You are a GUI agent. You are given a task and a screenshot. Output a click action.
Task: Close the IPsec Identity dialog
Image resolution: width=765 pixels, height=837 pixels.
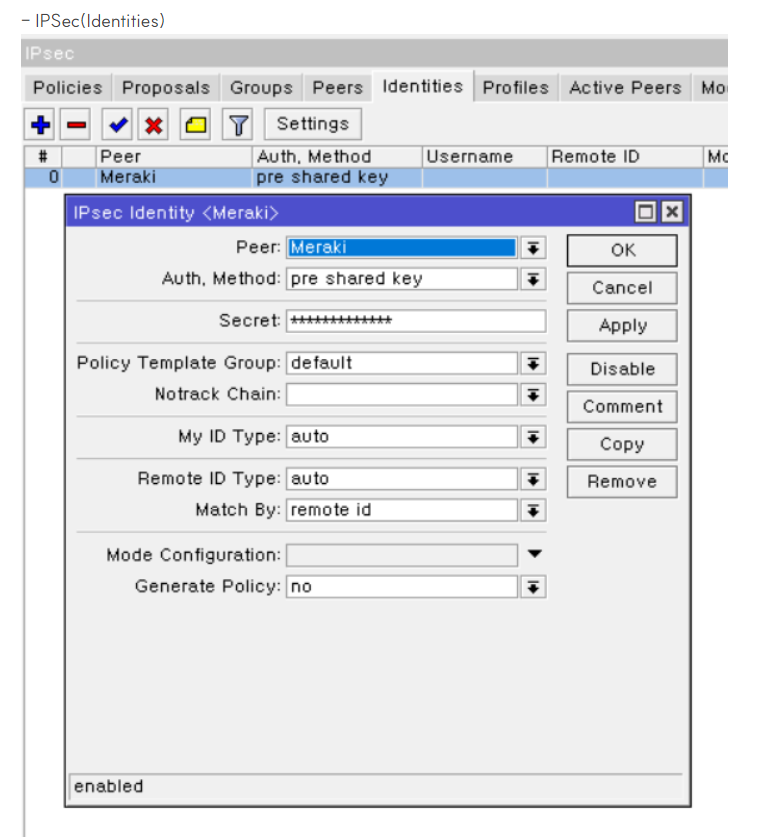[672, 212]
